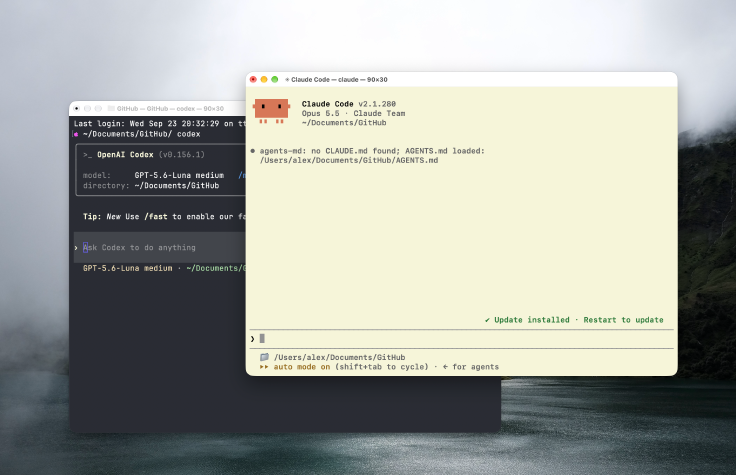Viewport: 736px width, 475px height.
Task: Click '~/Documents/GitHub/ codex' shell prompt line
Action: point(142,134)
